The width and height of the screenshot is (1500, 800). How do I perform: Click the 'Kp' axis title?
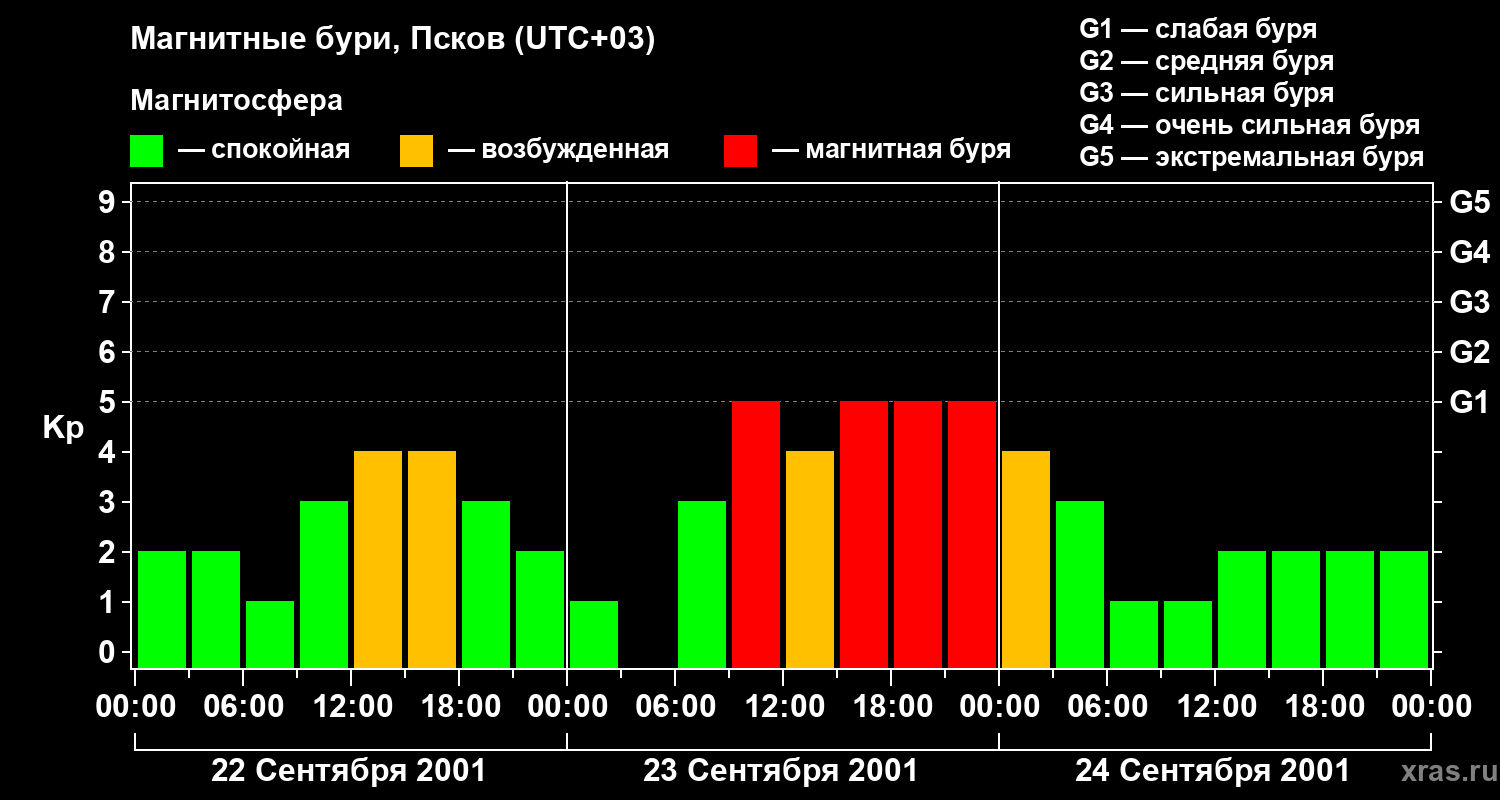click(x=63, y=429)
